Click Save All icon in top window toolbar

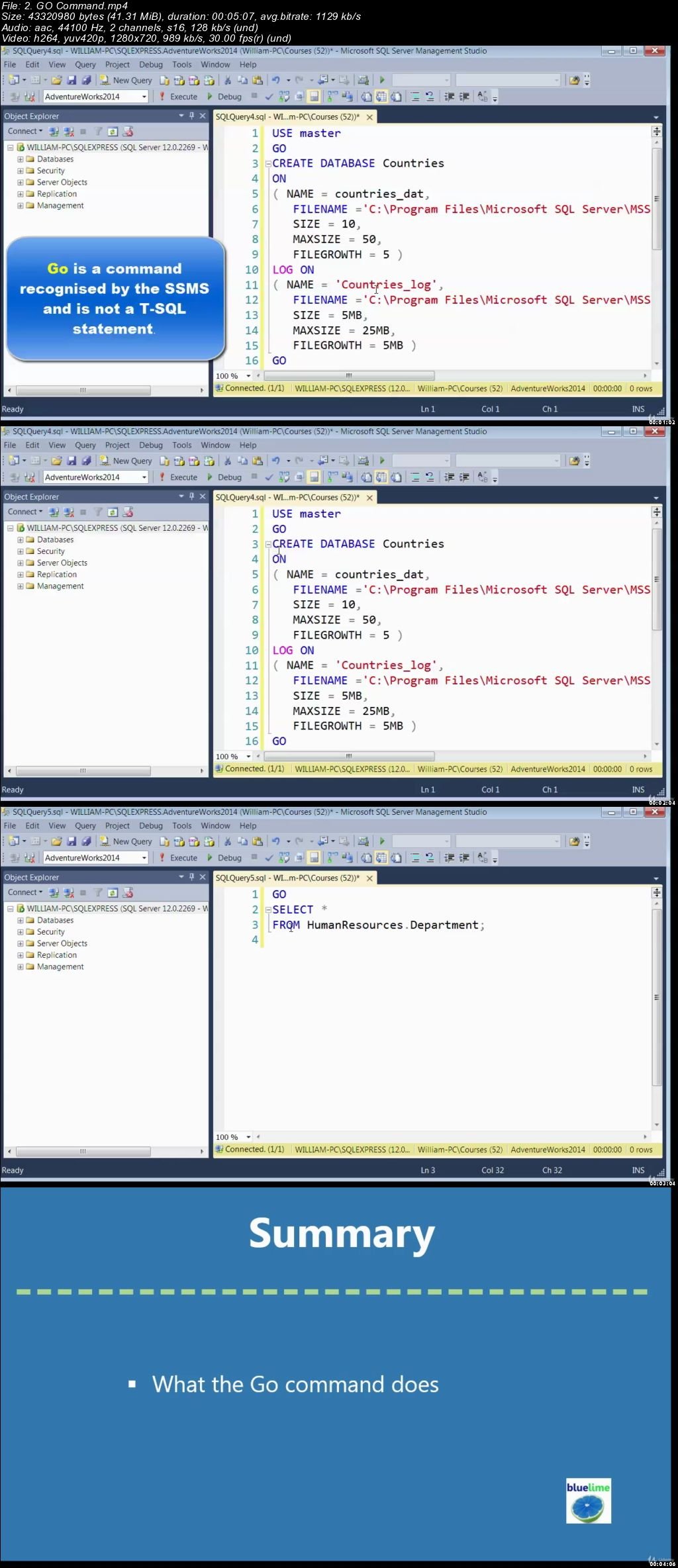pos(86,80)
